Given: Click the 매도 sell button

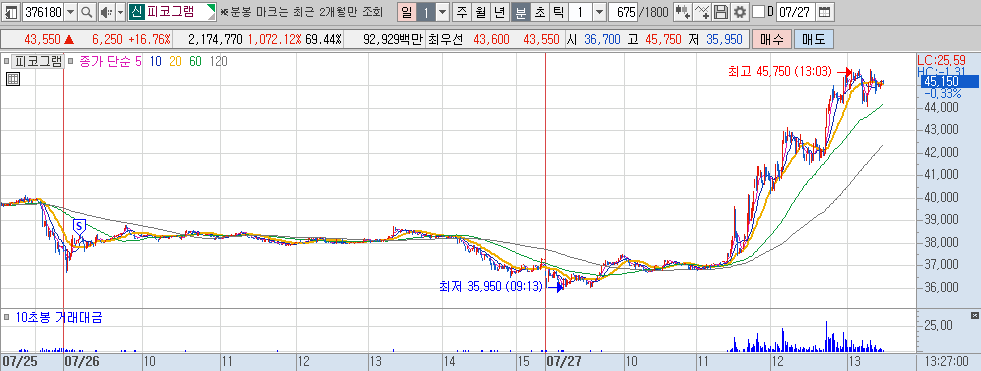Looking at the screenshot, I should coord(813,39).
